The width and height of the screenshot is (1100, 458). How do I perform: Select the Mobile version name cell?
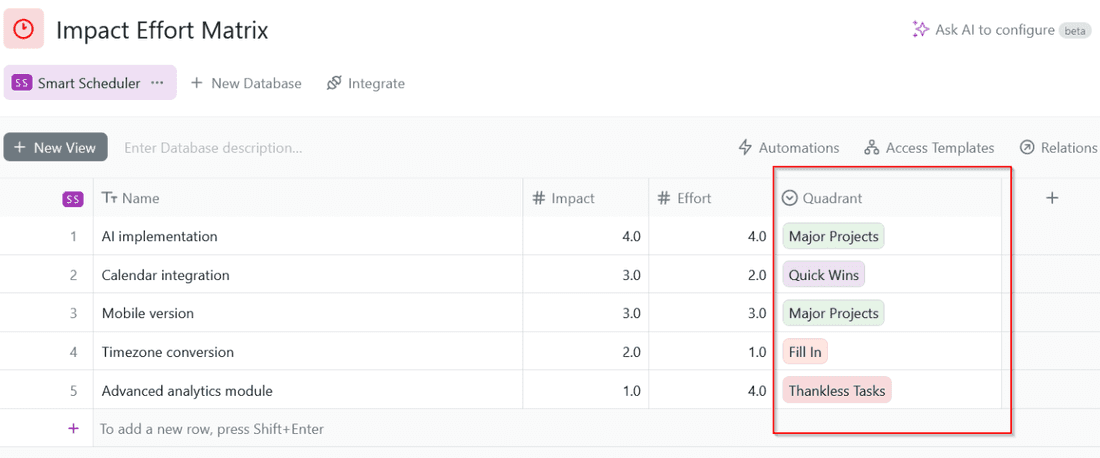(x=148, y=313)
